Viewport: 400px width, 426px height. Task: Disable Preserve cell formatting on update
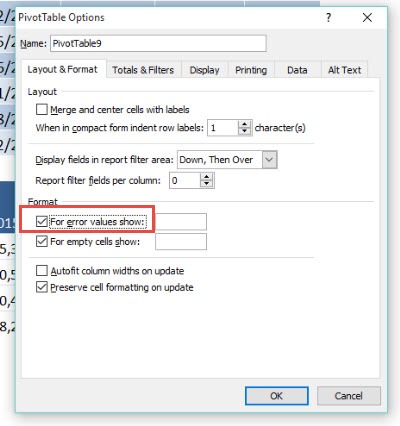[42, 287]
